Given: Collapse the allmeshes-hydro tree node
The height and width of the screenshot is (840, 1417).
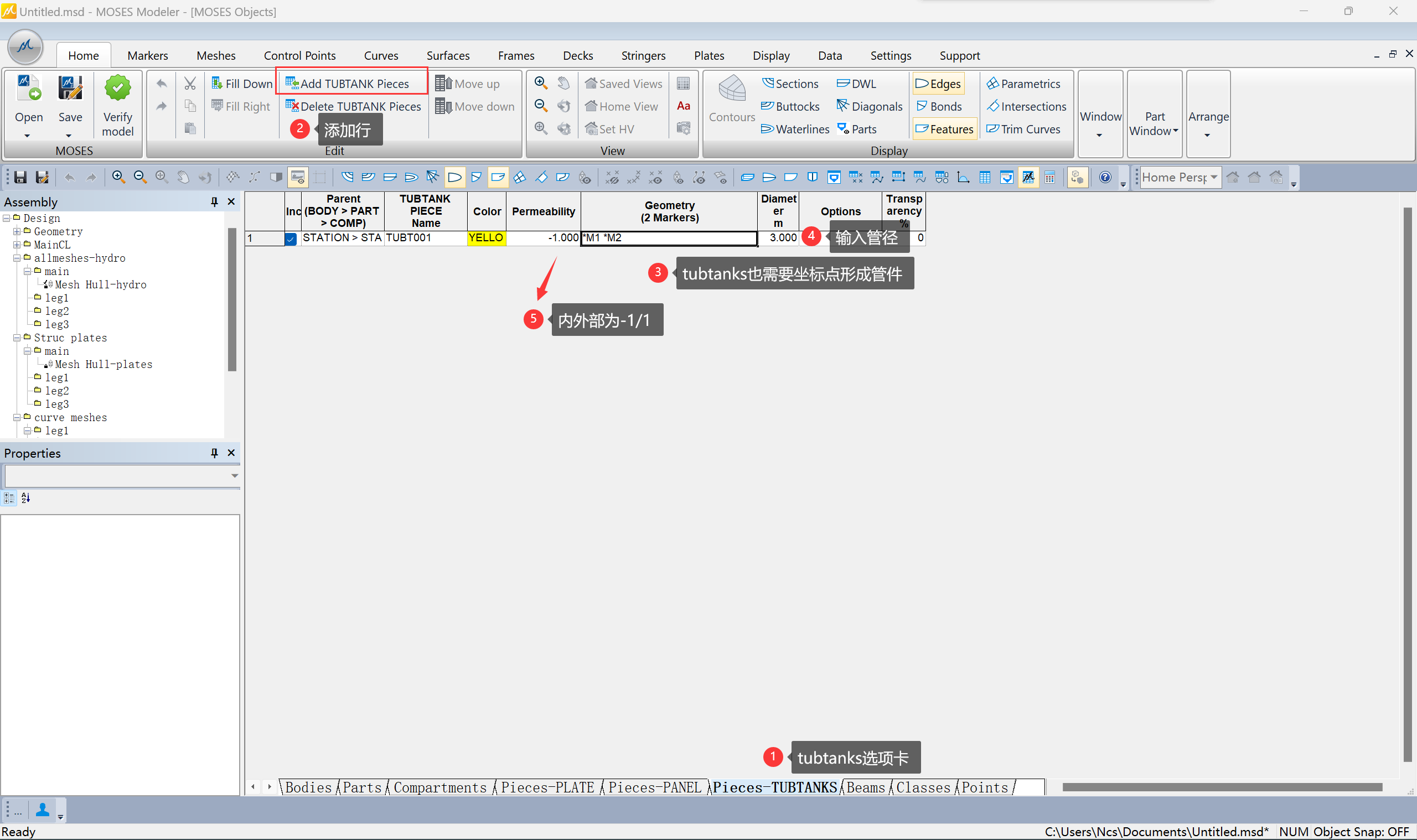Looking at the screenshot, I should click(x=17, y=258).
